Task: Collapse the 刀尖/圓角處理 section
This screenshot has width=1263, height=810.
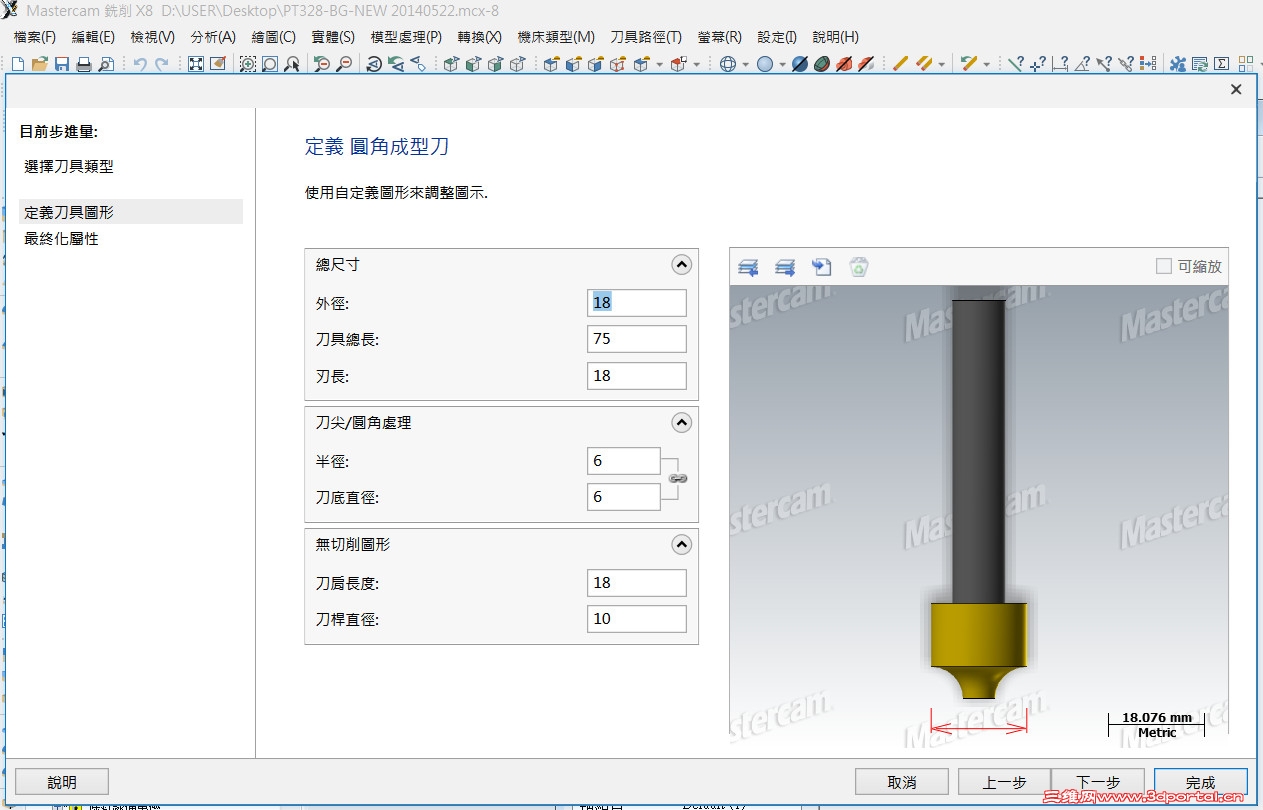Action: point(681,423)
